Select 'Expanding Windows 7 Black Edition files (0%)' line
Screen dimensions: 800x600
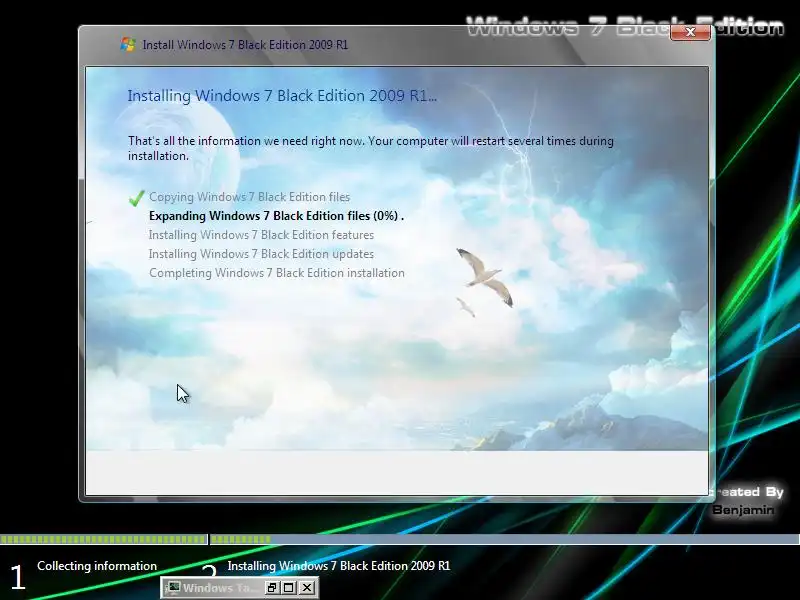(x=276, y=216)
